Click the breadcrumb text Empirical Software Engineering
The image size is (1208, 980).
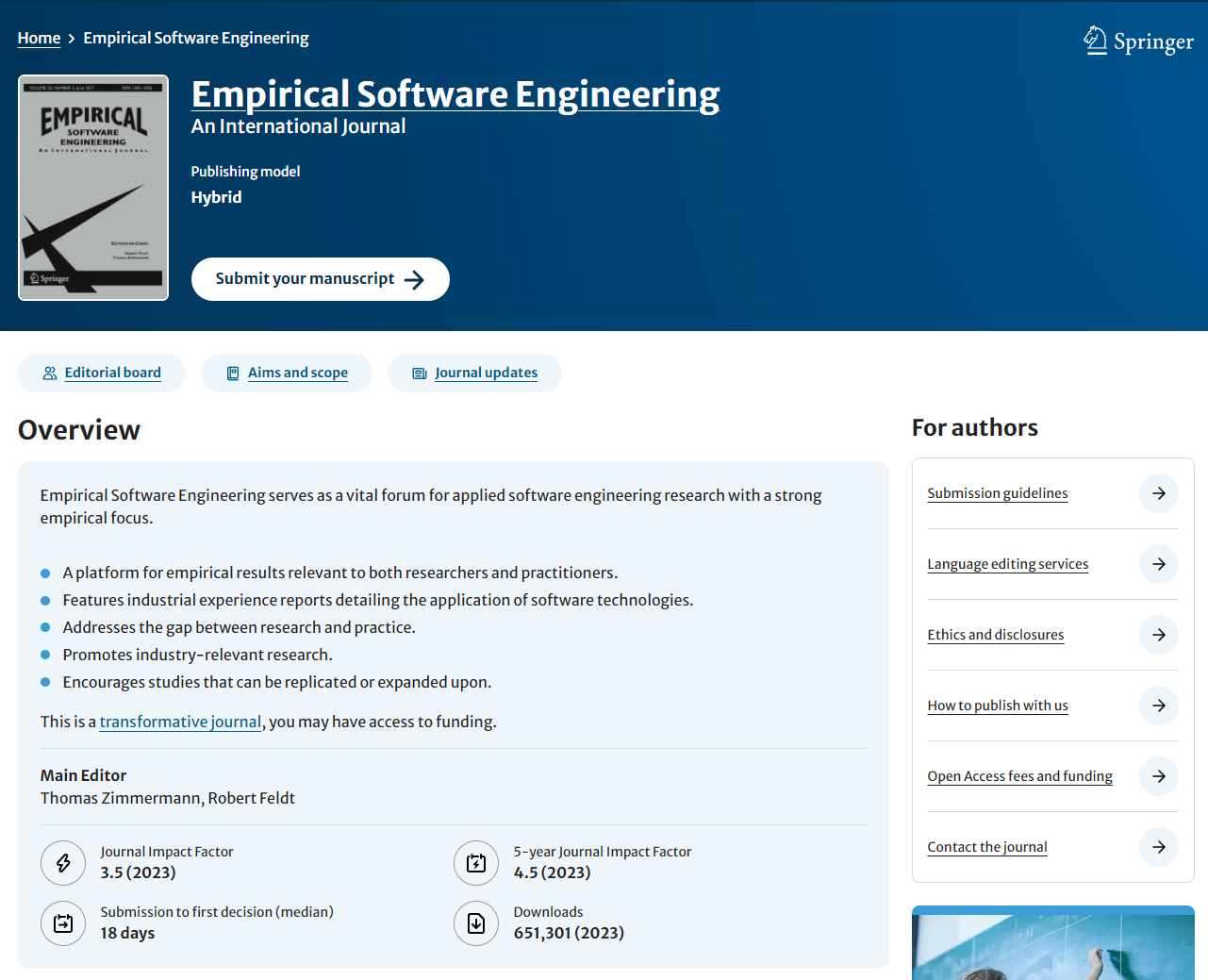tap(196, 38)
